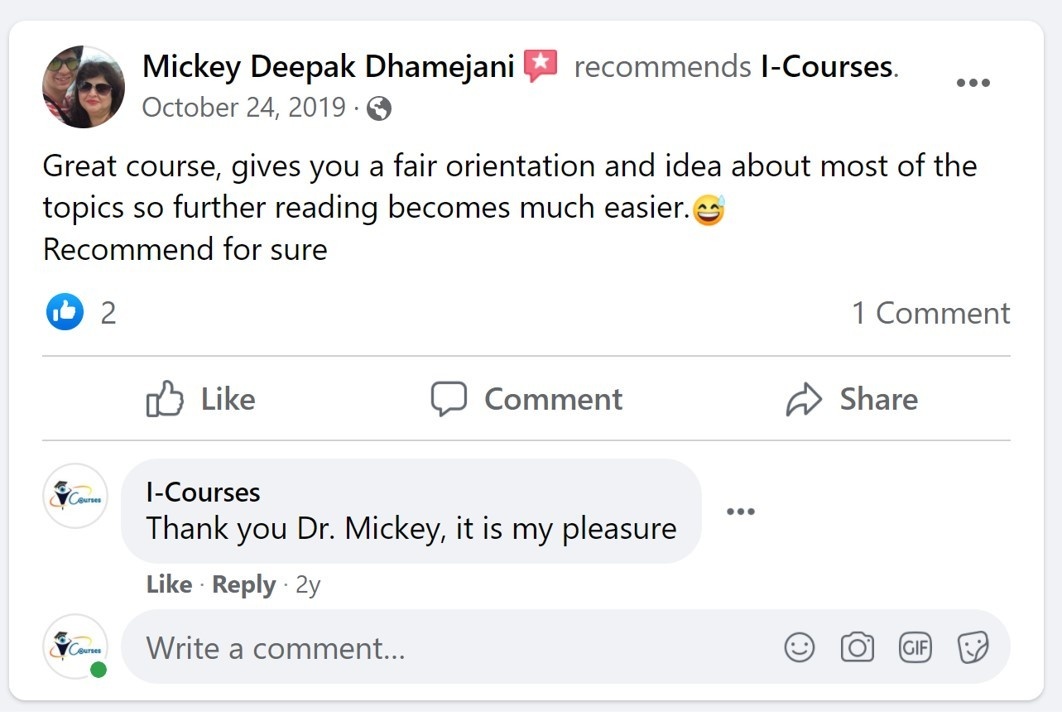This screenshot has height=712, width=1062.
Task: Open the I-Courses page link in header
Action: coord(826,67)
